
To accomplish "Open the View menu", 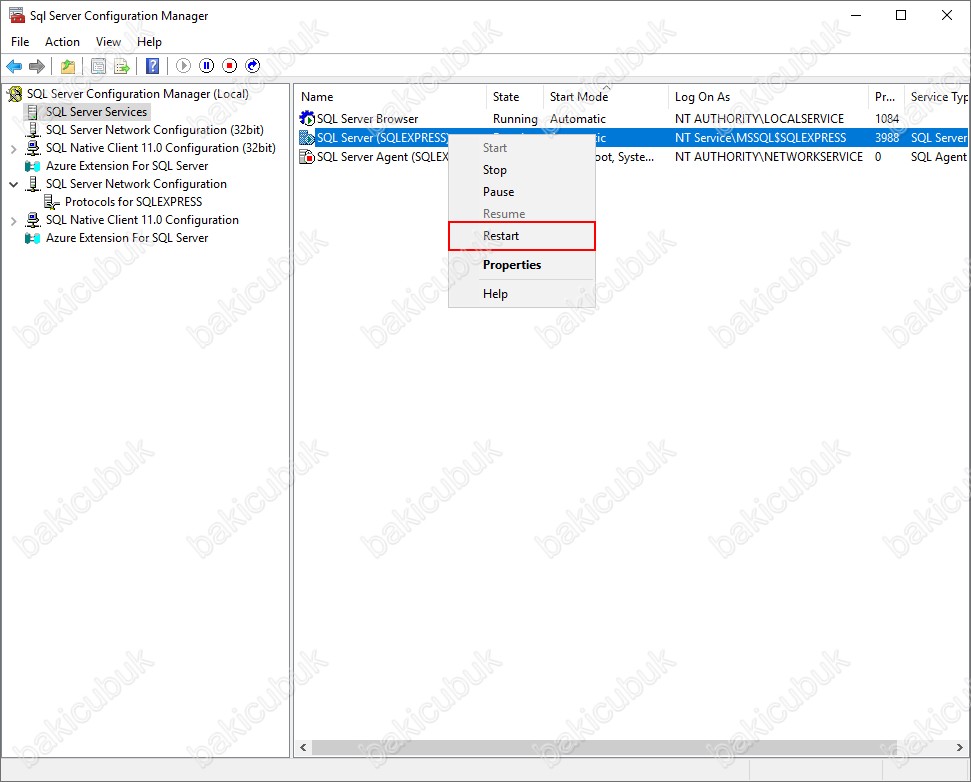I will [108, 41].
